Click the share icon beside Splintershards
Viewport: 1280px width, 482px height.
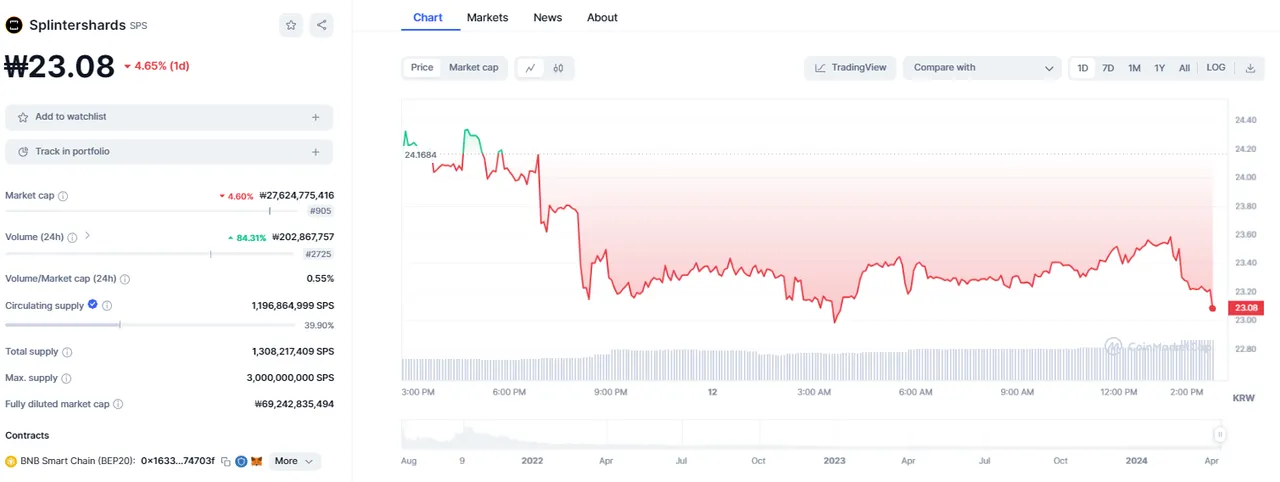[321, 25]
